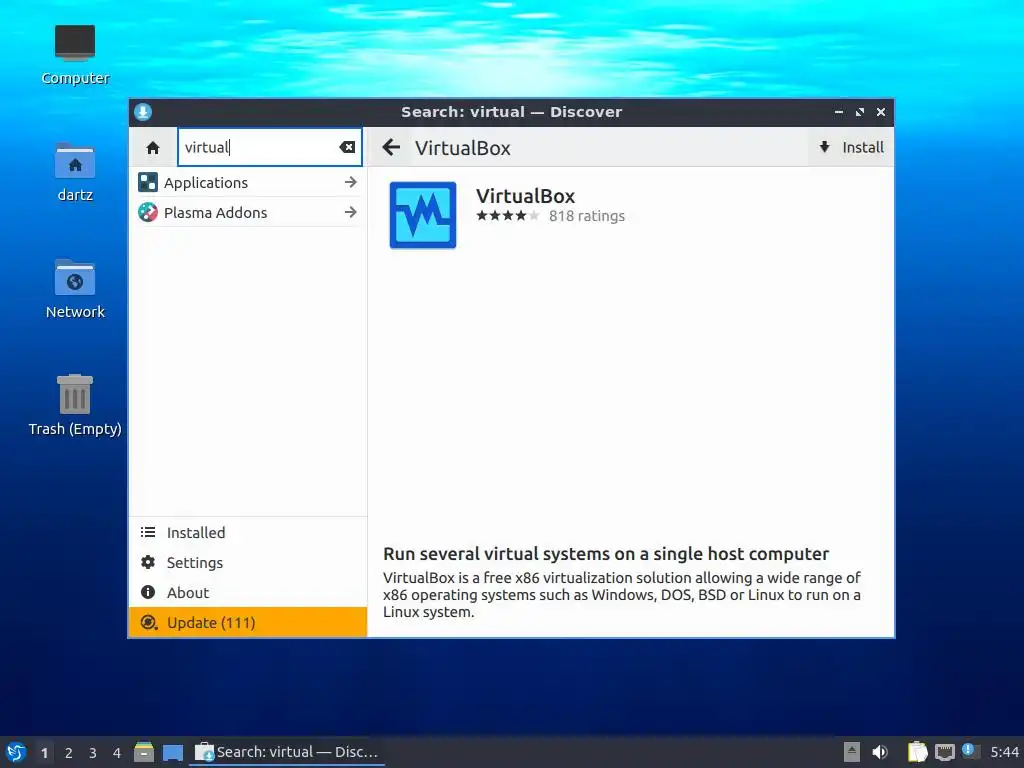Click the Installed list icon

[x=148, y=532]
